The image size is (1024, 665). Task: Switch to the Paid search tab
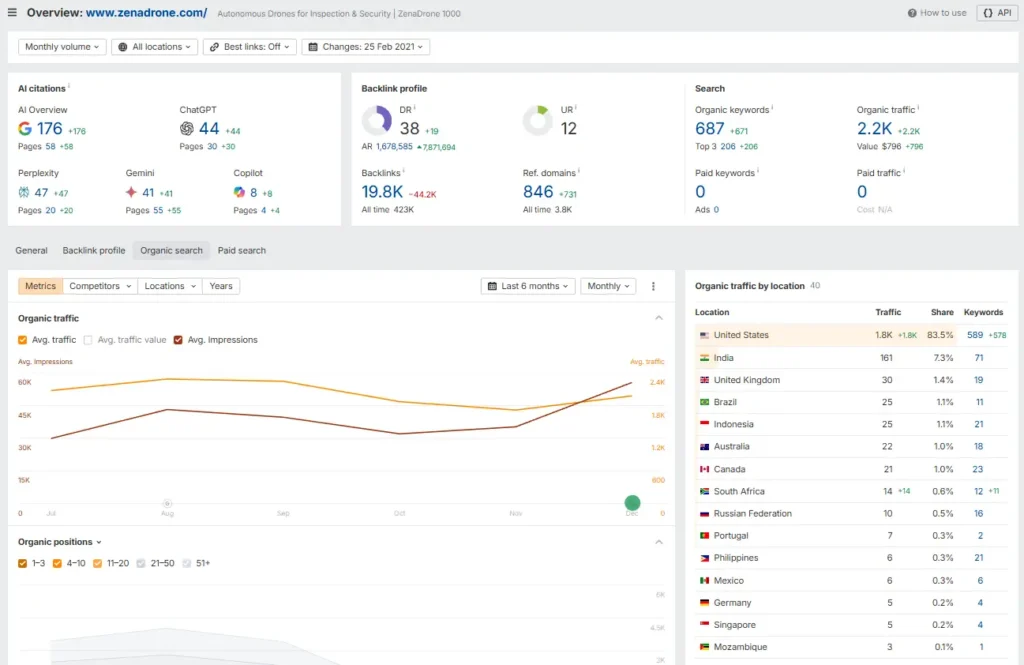(240, 250)
